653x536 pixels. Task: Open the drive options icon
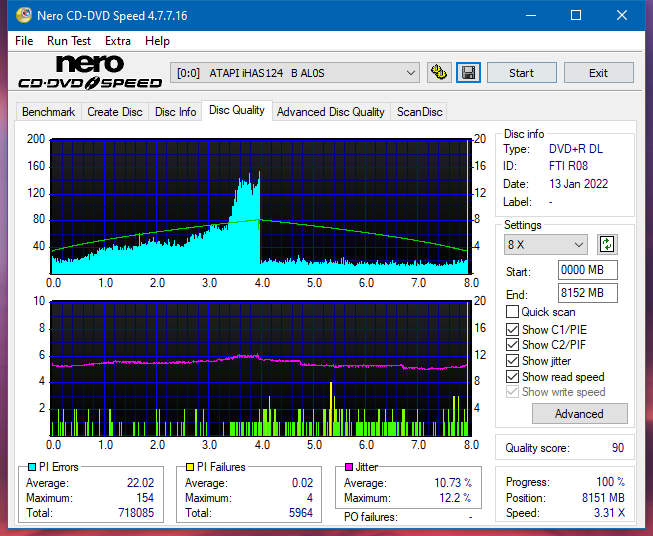[439, 73]
